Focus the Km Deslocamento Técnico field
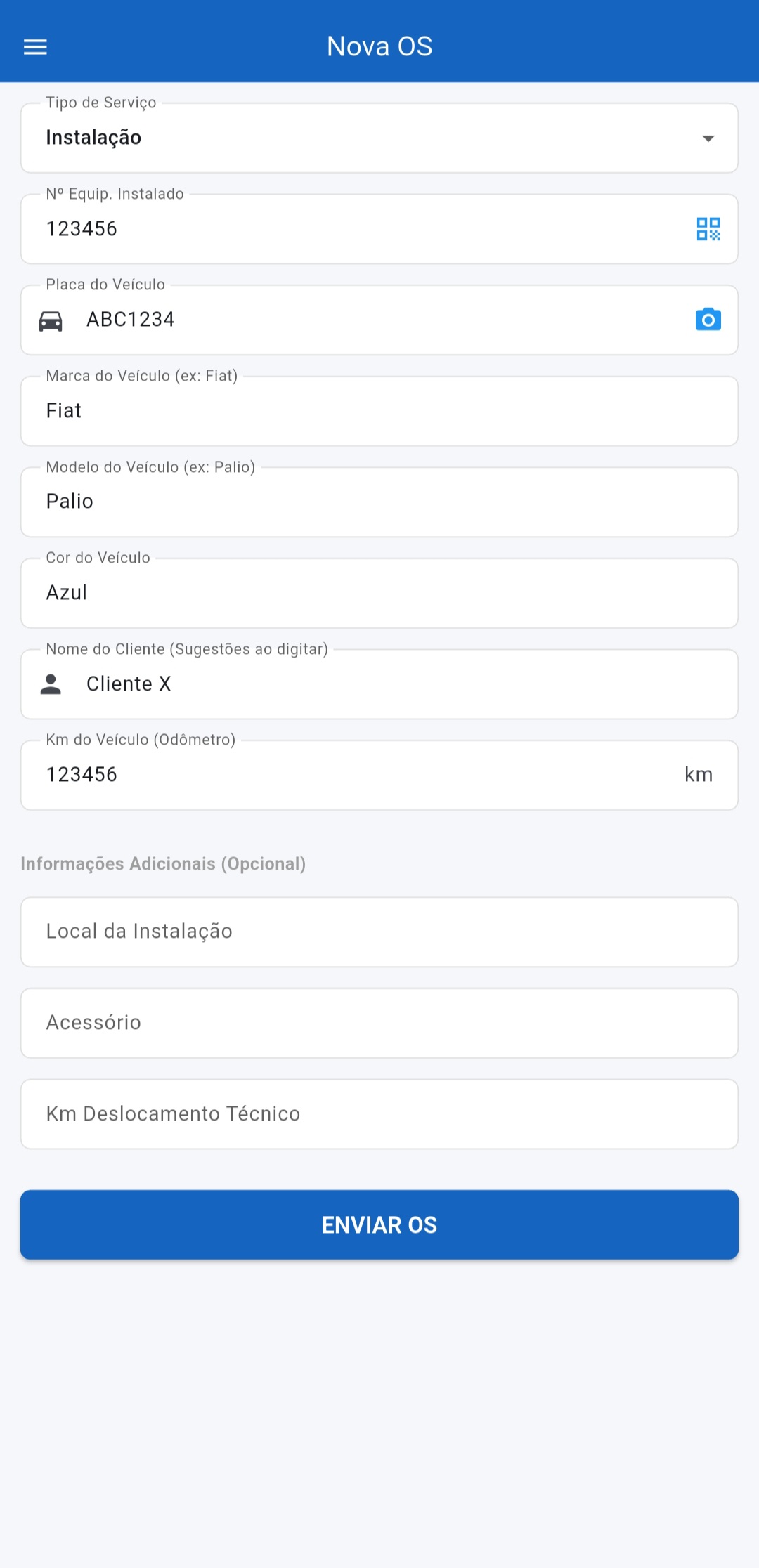The height and width of the screenshot is (1568, 759). click(379, 1114)
